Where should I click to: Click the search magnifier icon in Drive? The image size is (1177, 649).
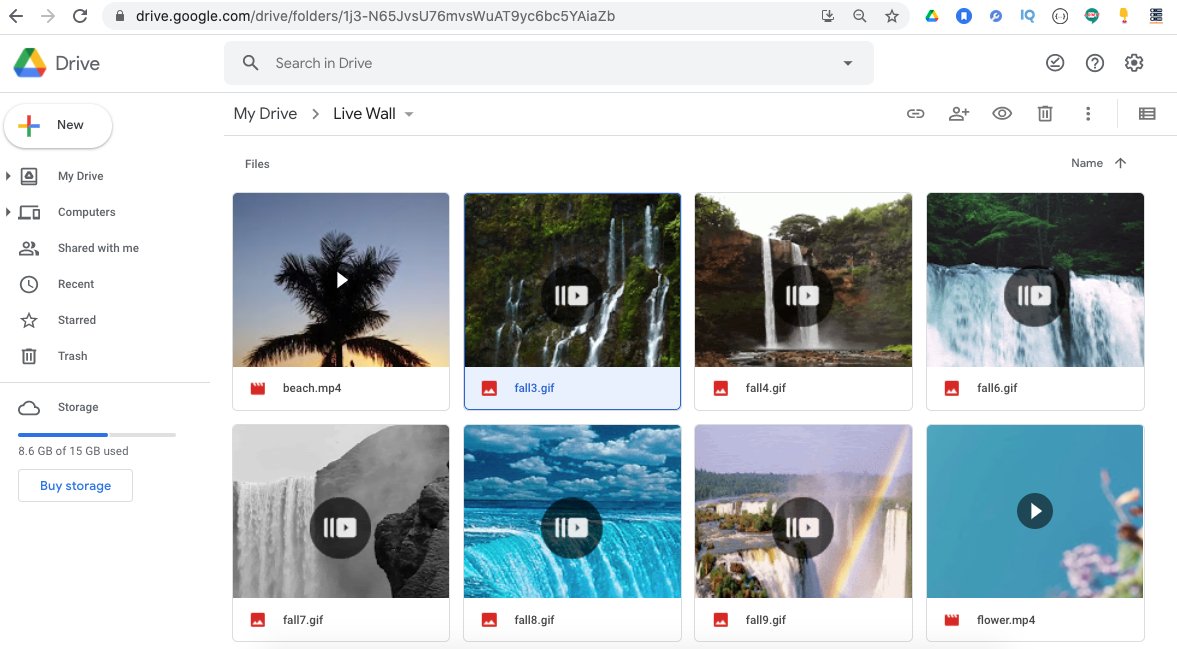click(251, 63)
